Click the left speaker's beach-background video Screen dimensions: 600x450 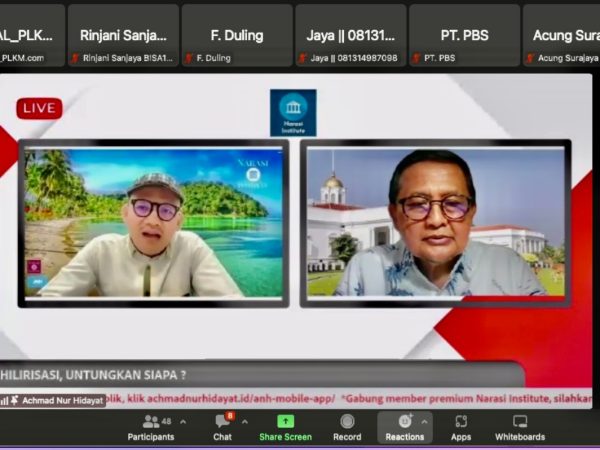pyautogui.click(x=153, y=222)
